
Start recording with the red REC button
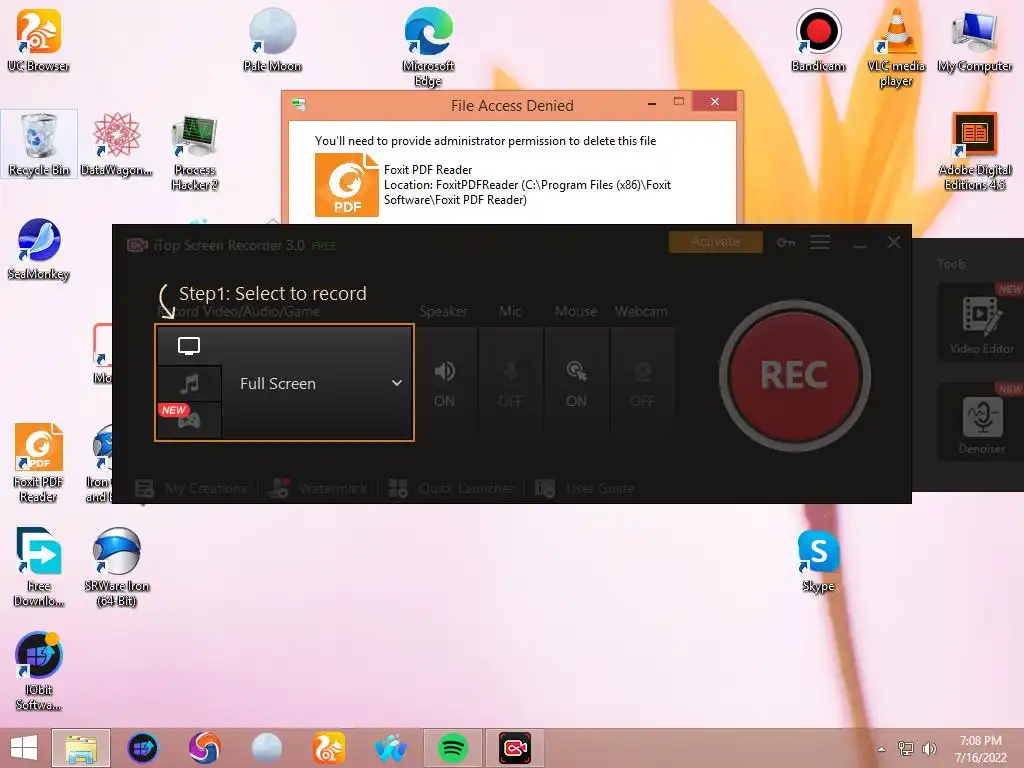point(794,376)
